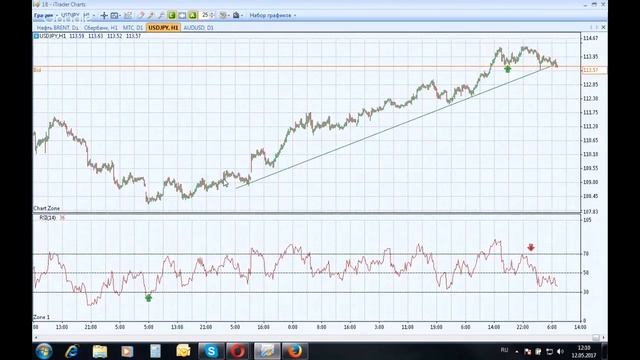Image resolution: width=640 pixels, height=360 pixels.
Task: Adjust the stepper arrows beside 25
Action: [x=212, y=15]
